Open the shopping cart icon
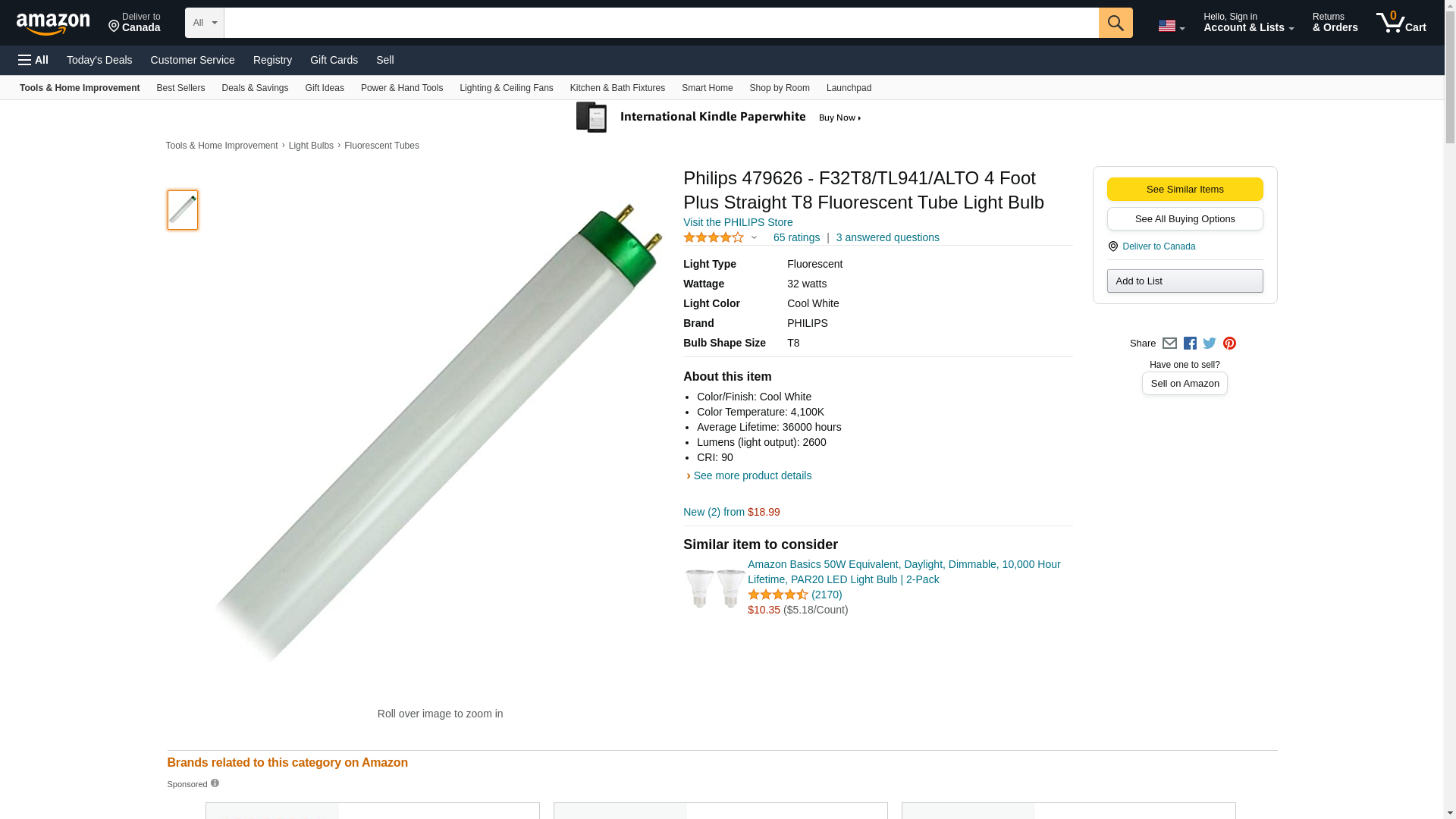 coord(1400,23)
